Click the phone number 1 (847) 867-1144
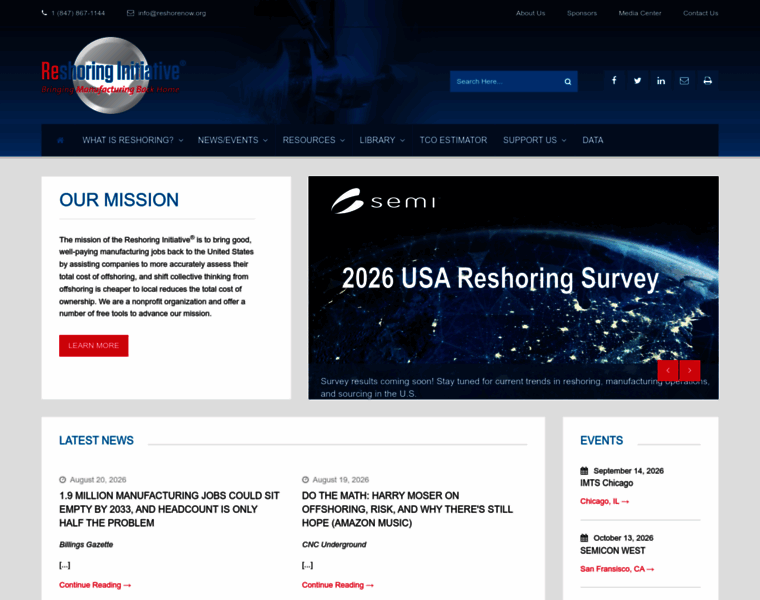 point(78,13)
